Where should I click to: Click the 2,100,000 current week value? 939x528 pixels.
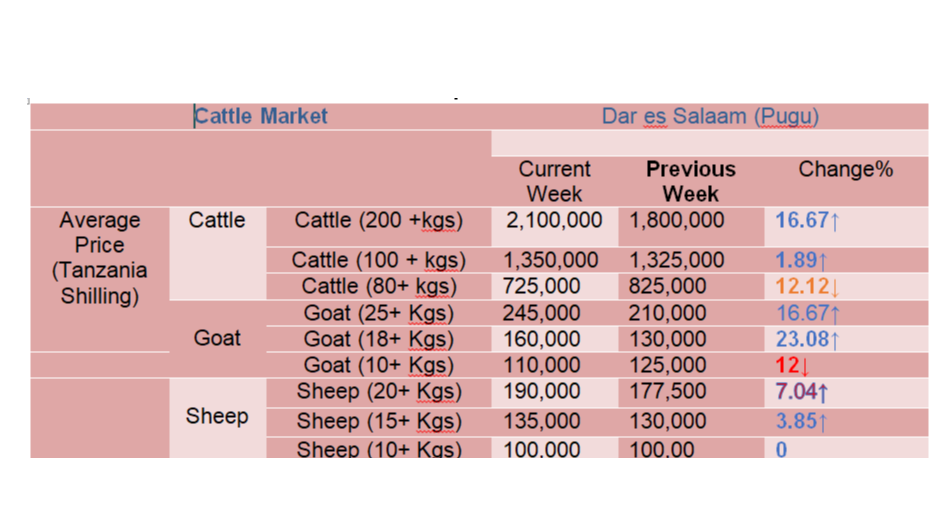pyautogui.click(x=554, y=220)
